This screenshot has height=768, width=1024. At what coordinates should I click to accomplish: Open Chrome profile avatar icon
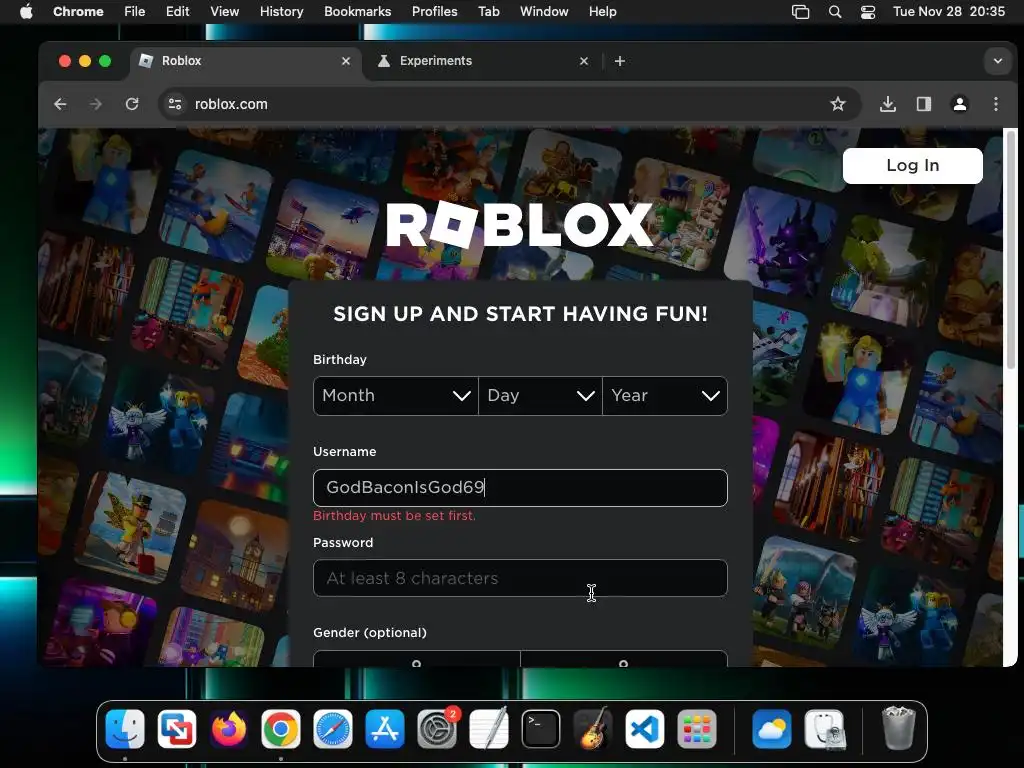(959, 104)
